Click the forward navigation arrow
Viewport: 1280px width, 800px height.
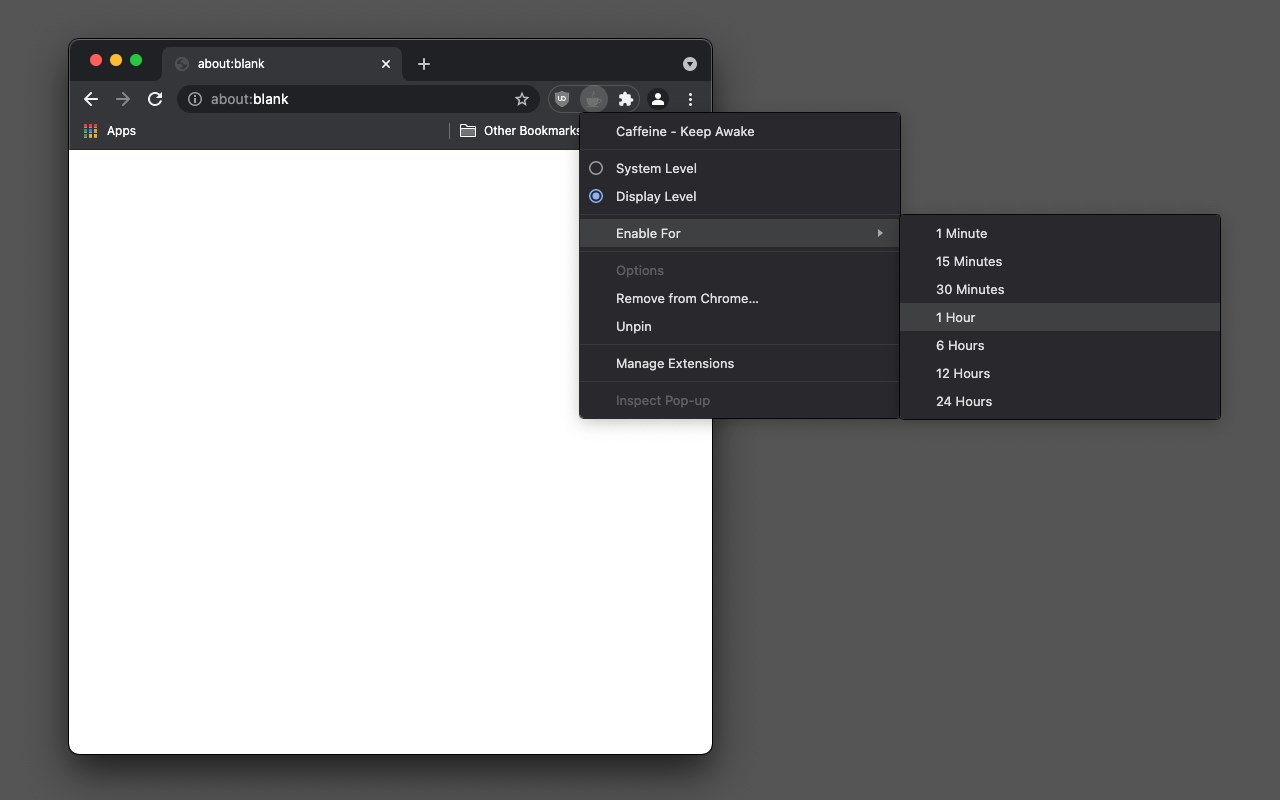[123, 99]
